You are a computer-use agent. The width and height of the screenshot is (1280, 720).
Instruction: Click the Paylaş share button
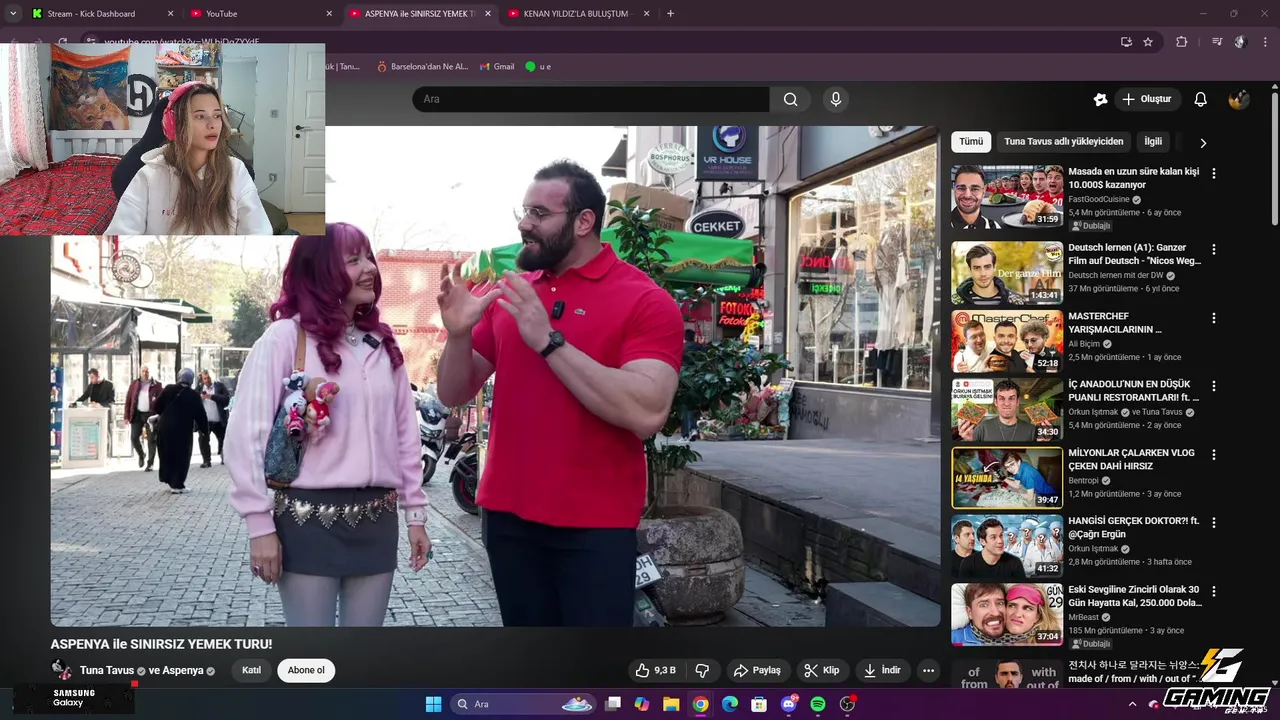tap(756, 670)
